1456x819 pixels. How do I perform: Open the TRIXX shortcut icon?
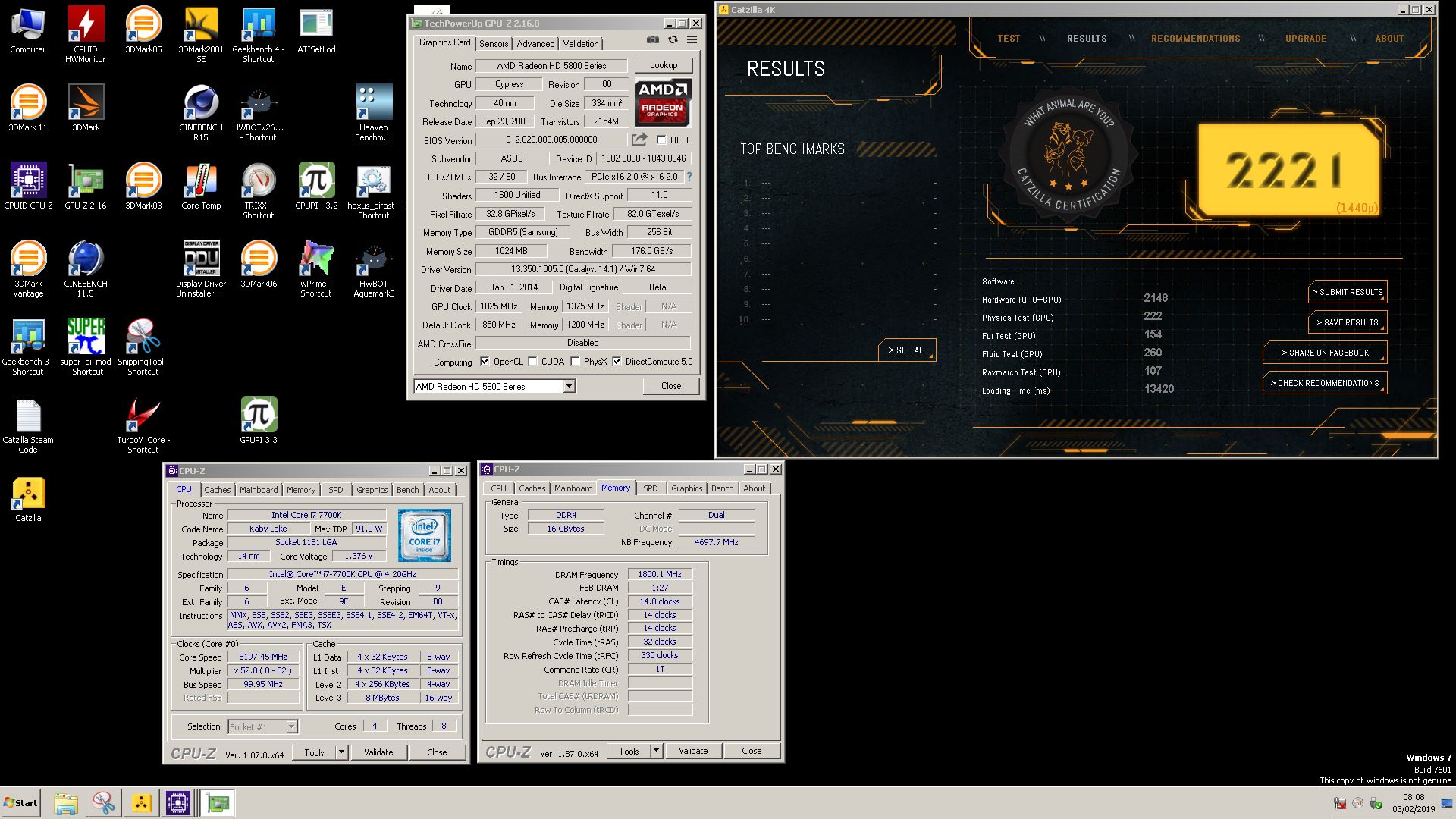pos(259,190)
